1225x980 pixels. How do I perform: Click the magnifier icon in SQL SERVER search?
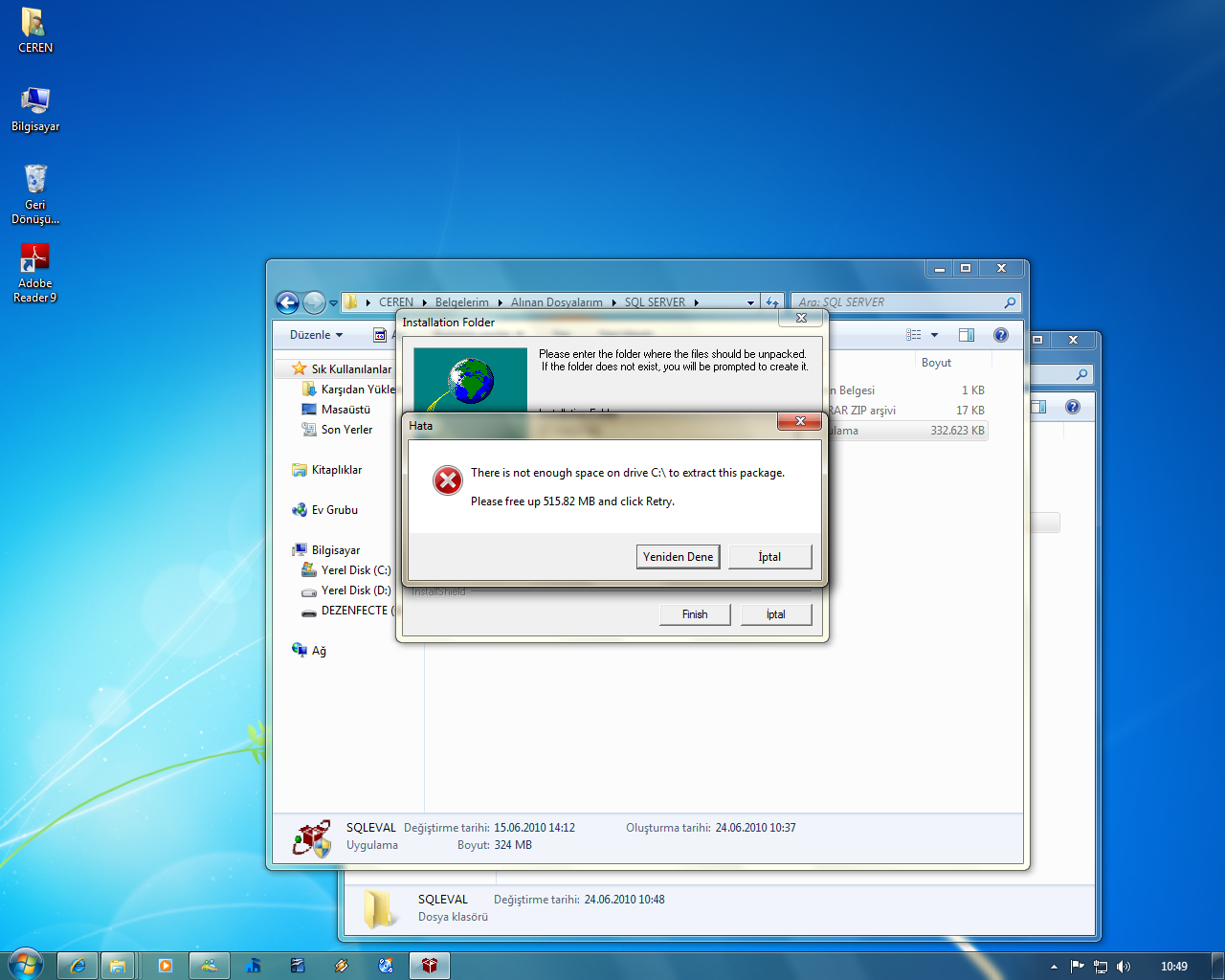coord(1010,302)
